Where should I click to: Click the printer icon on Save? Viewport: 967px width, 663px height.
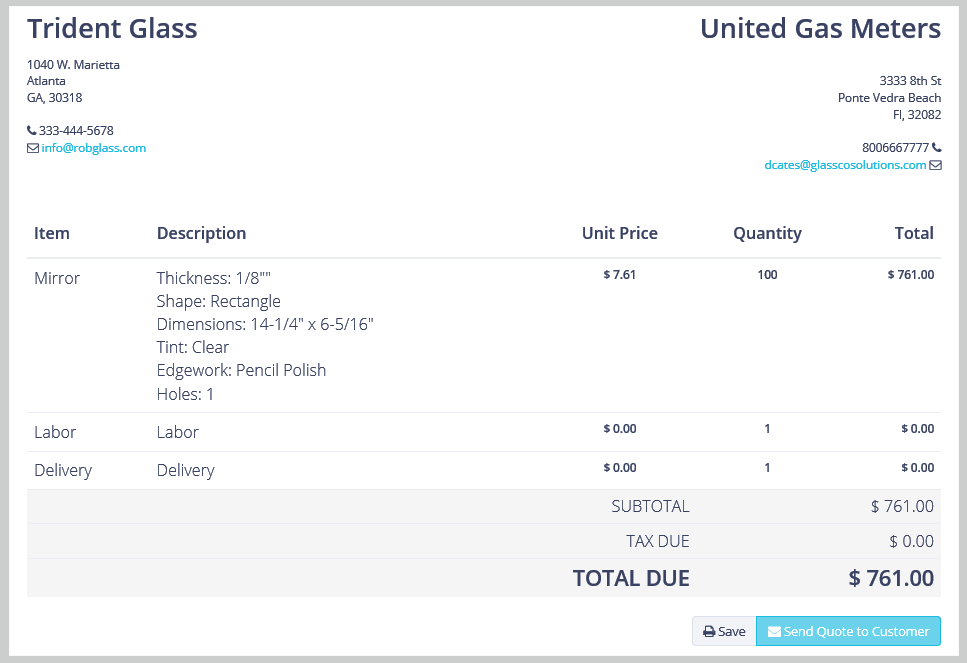tap(709, 632)
